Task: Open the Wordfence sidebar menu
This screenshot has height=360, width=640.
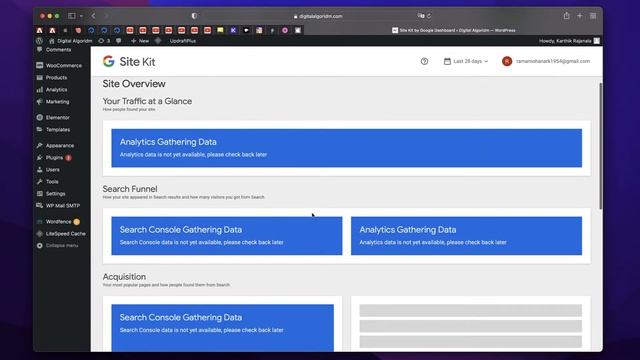Action: point(58,222)
